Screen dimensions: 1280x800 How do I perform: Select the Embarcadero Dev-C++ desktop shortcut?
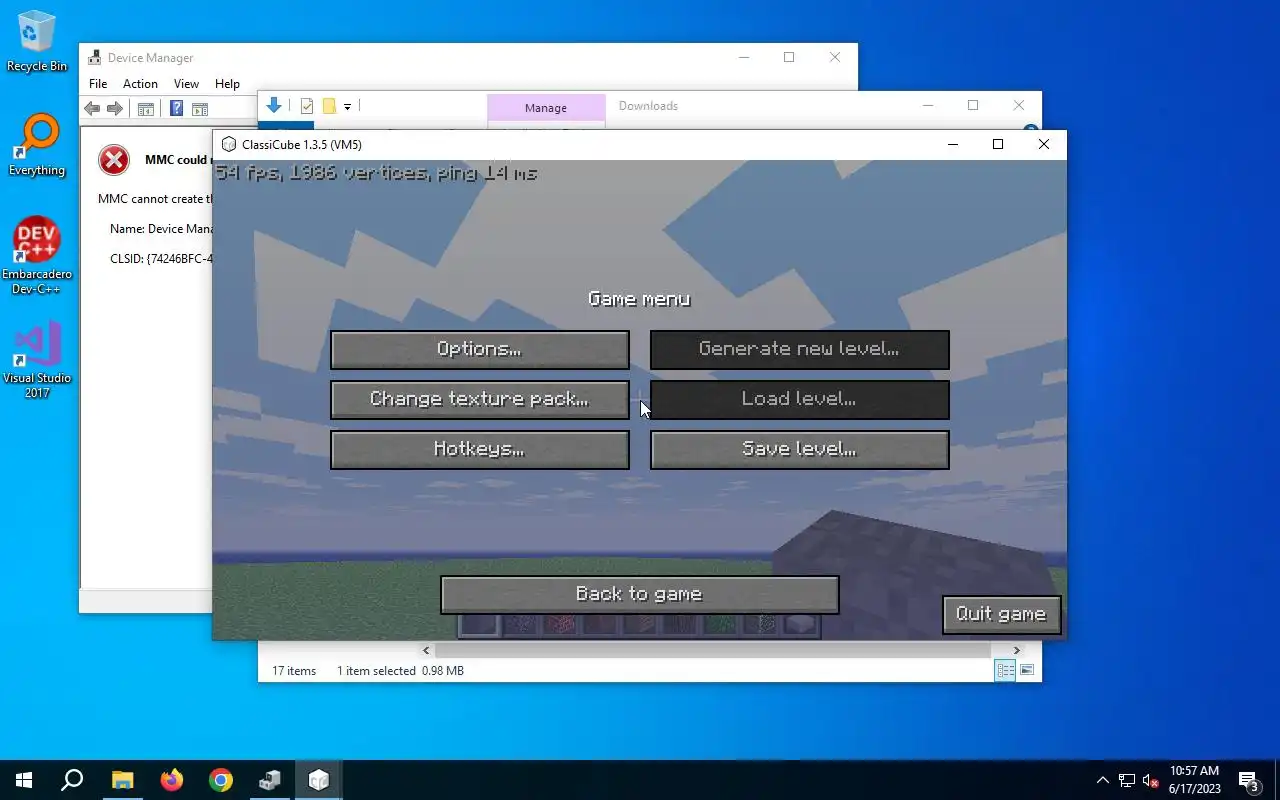[37, 255]
